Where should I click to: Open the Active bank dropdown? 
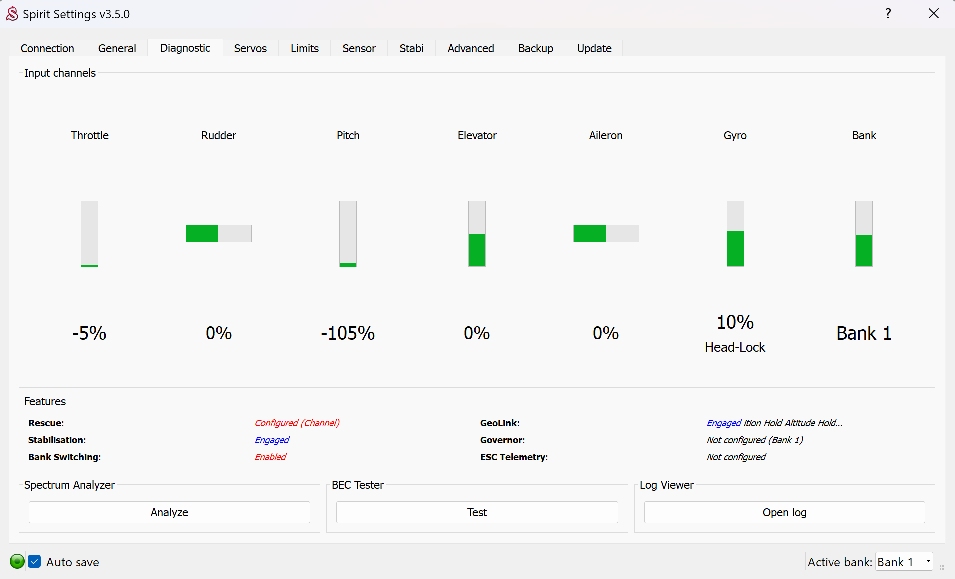click(x=904, y=562)
